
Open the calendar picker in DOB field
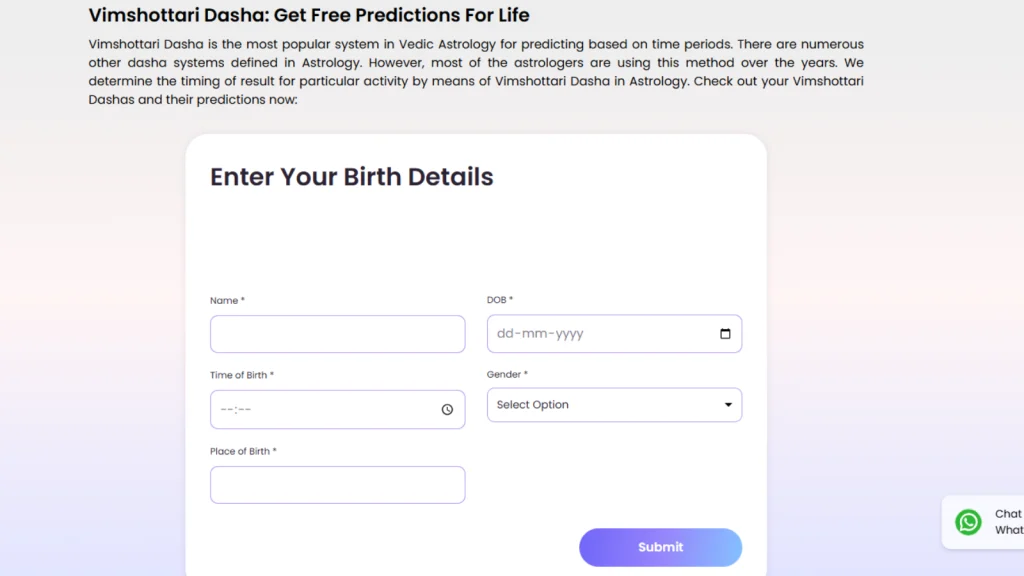(725, 334)
